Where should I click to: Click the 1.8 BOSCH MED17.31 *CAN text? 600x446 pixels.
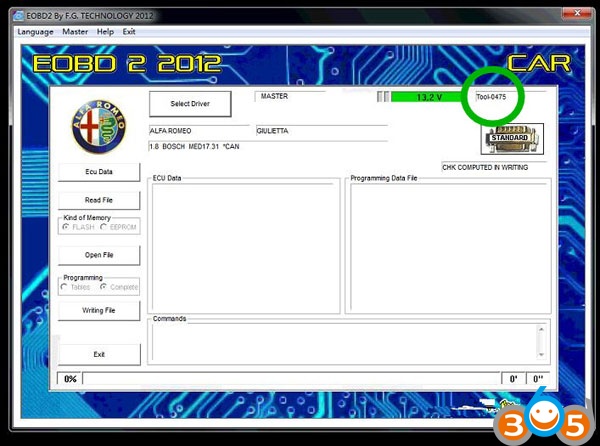click(x=194, y=146)
